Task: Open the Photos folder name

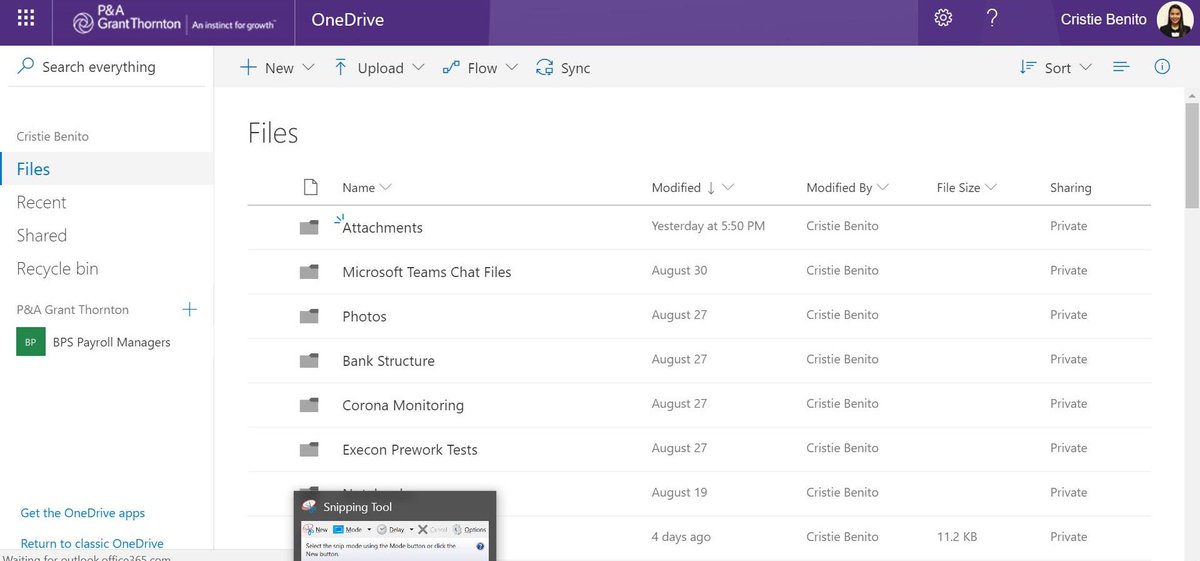Action: click(x=364, y=316)
